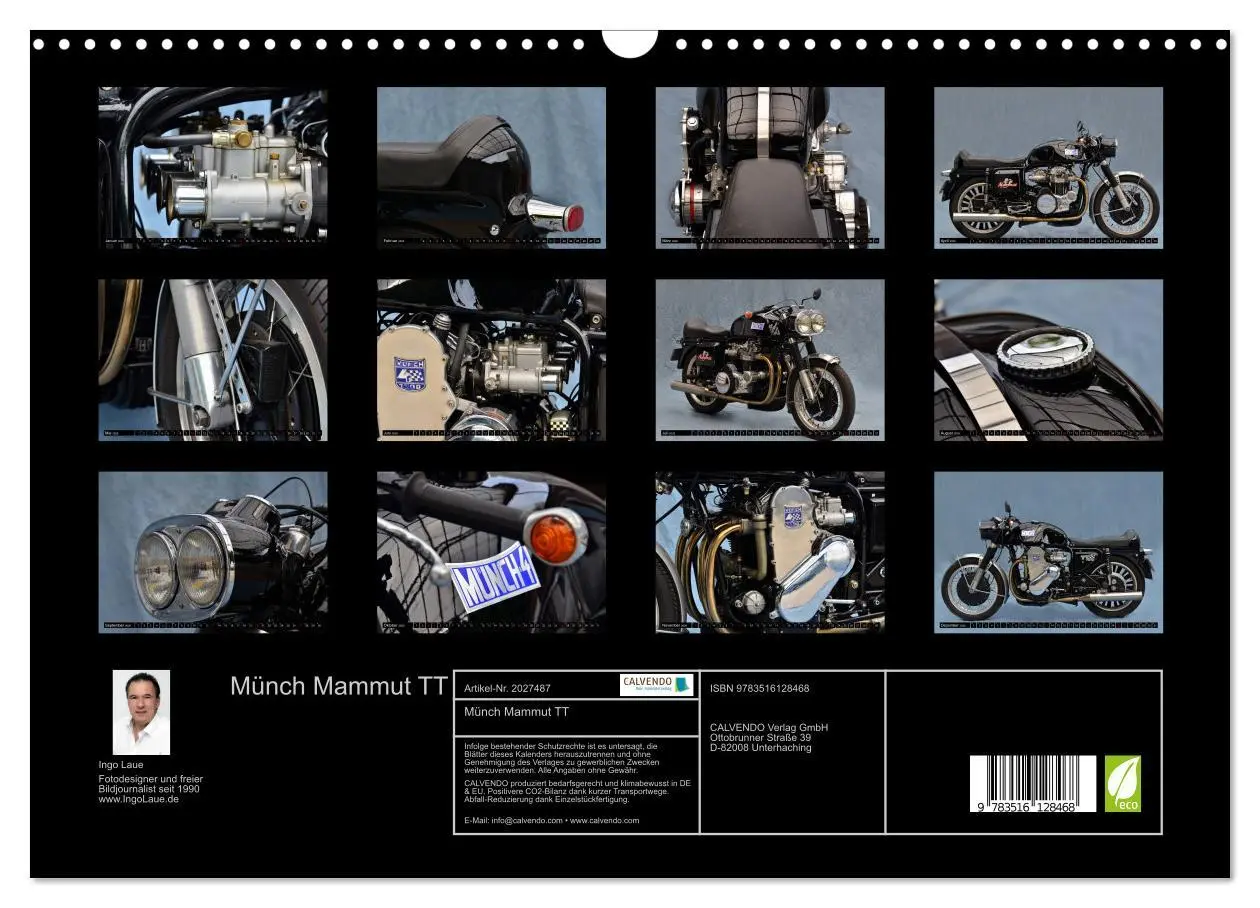Open the July three-quarter motorcycle view thumbnail
The image size is (1260, 908).
tap(770, 360)
